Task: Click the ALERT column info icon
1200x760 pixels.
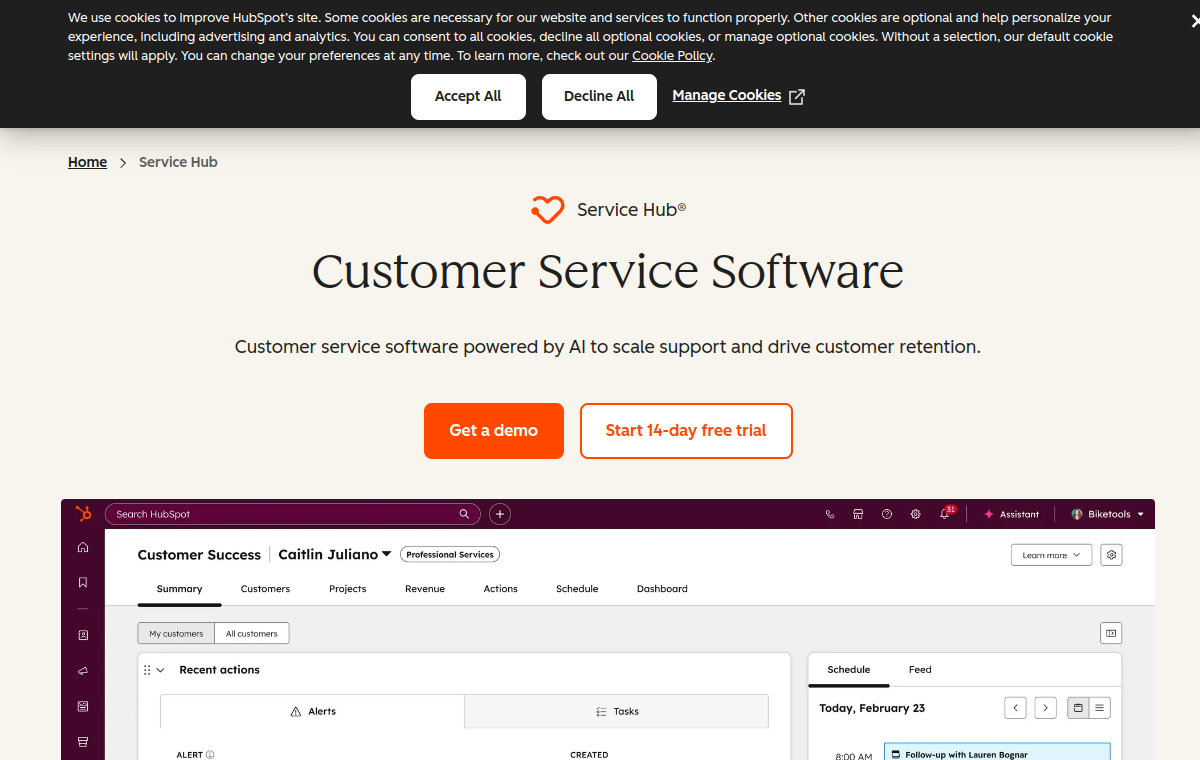Action: [x=210, y=755]
